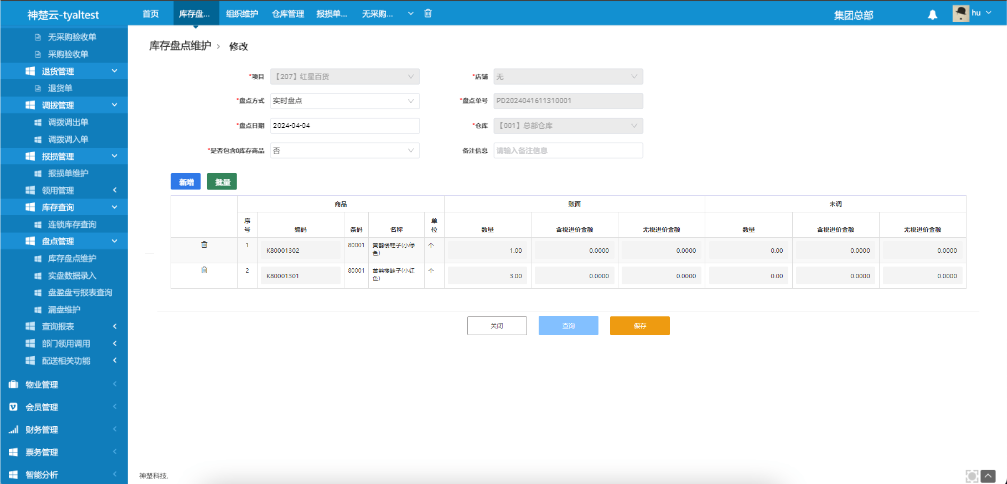Click the 财务管理 bar chart icon
Screen dimensions: 1007x484
pos(13,429)
